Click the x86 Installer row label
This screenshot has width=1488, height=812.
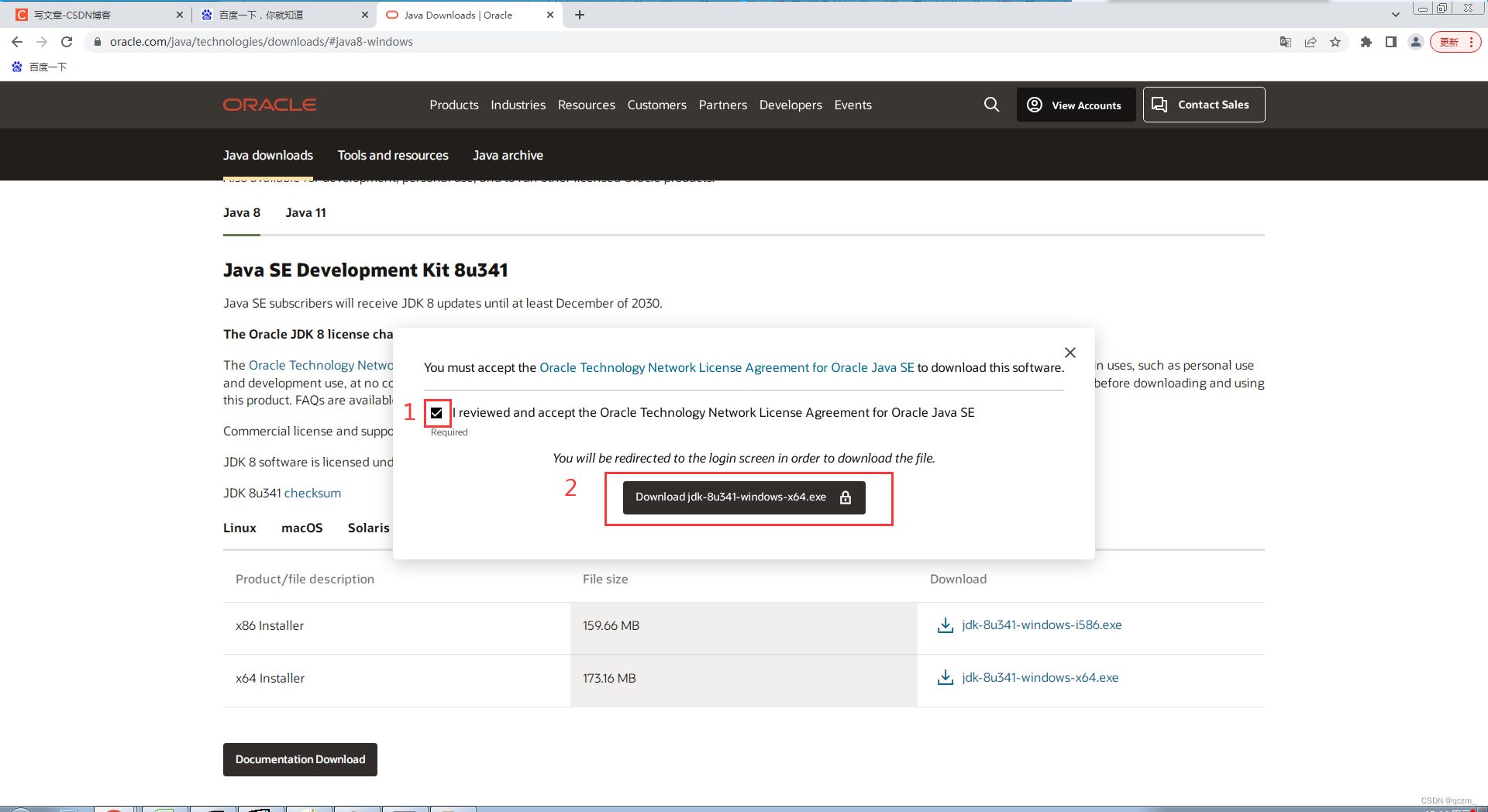click(270, 625)
